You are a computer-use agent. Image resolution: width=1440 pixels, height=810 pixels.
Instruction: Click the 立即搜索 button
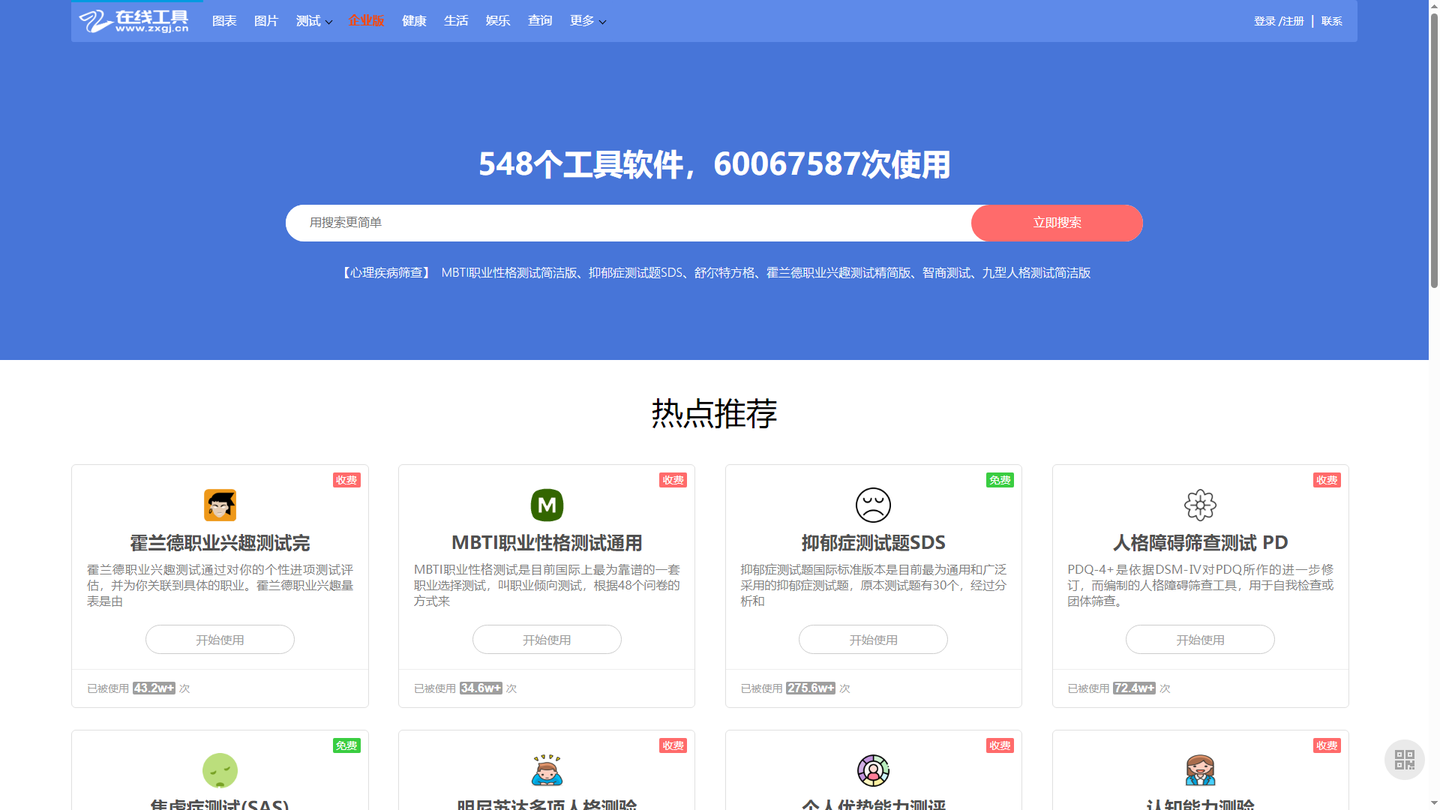[x=1057, y=223]
